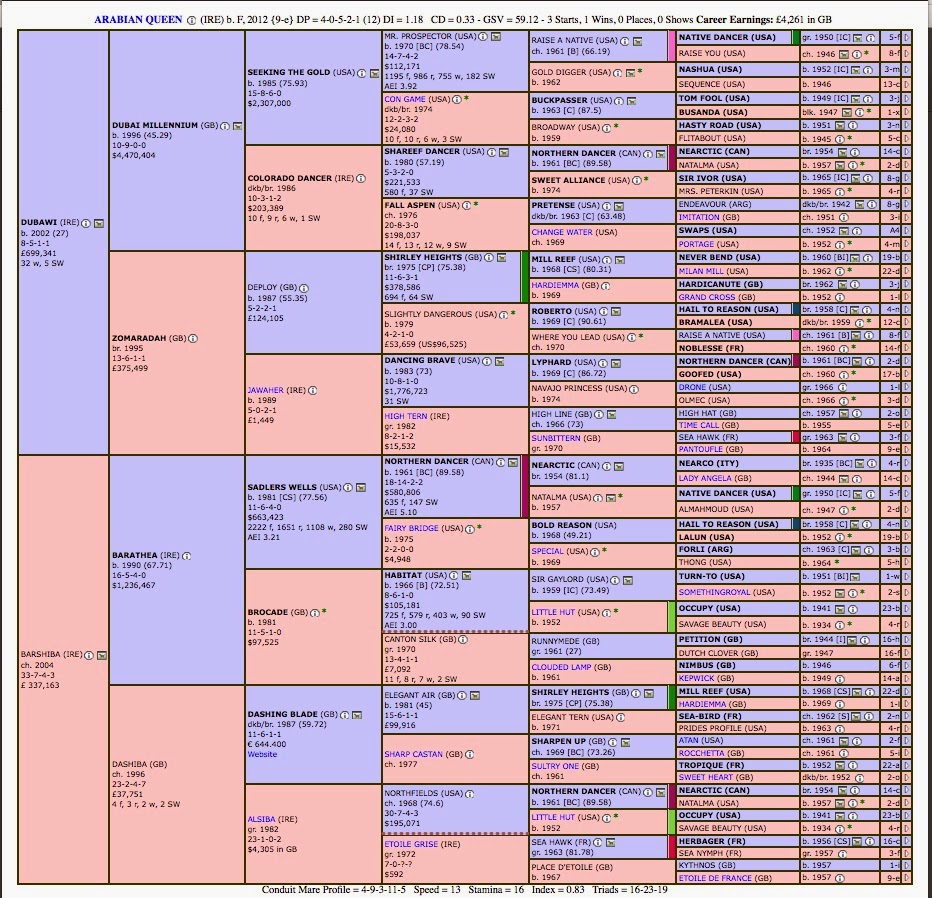
Task: Open info icon in Flitabout's row
Action: (x=840, y=139)
